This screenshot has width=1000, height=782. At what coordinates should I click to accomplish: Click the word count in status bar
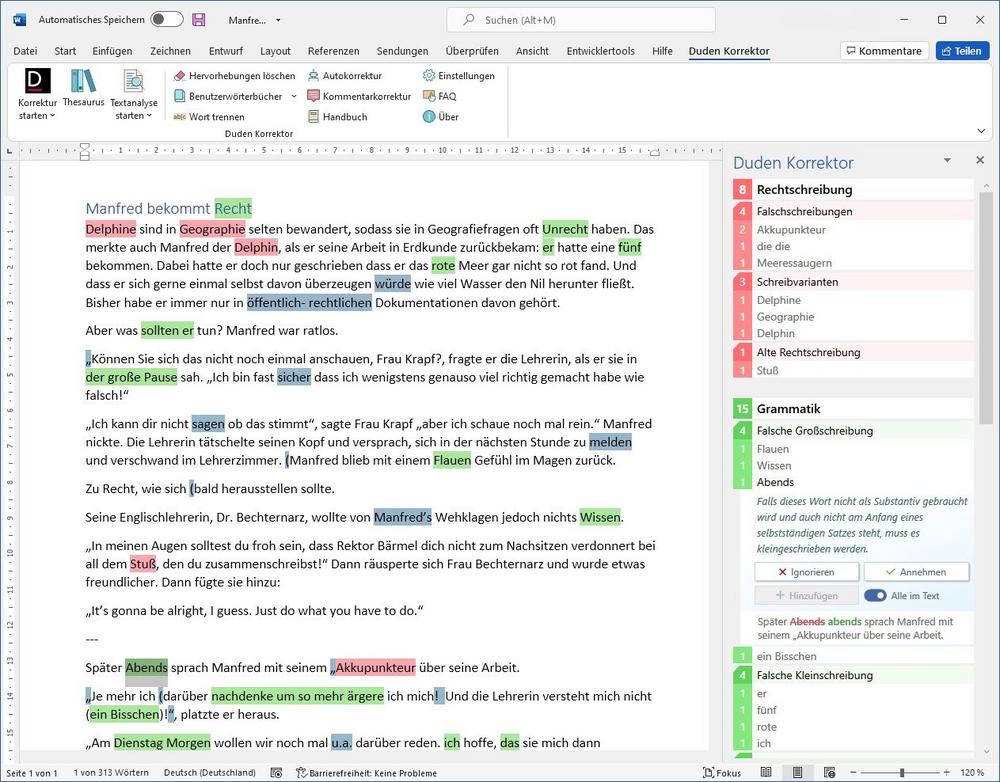[111, 773]
